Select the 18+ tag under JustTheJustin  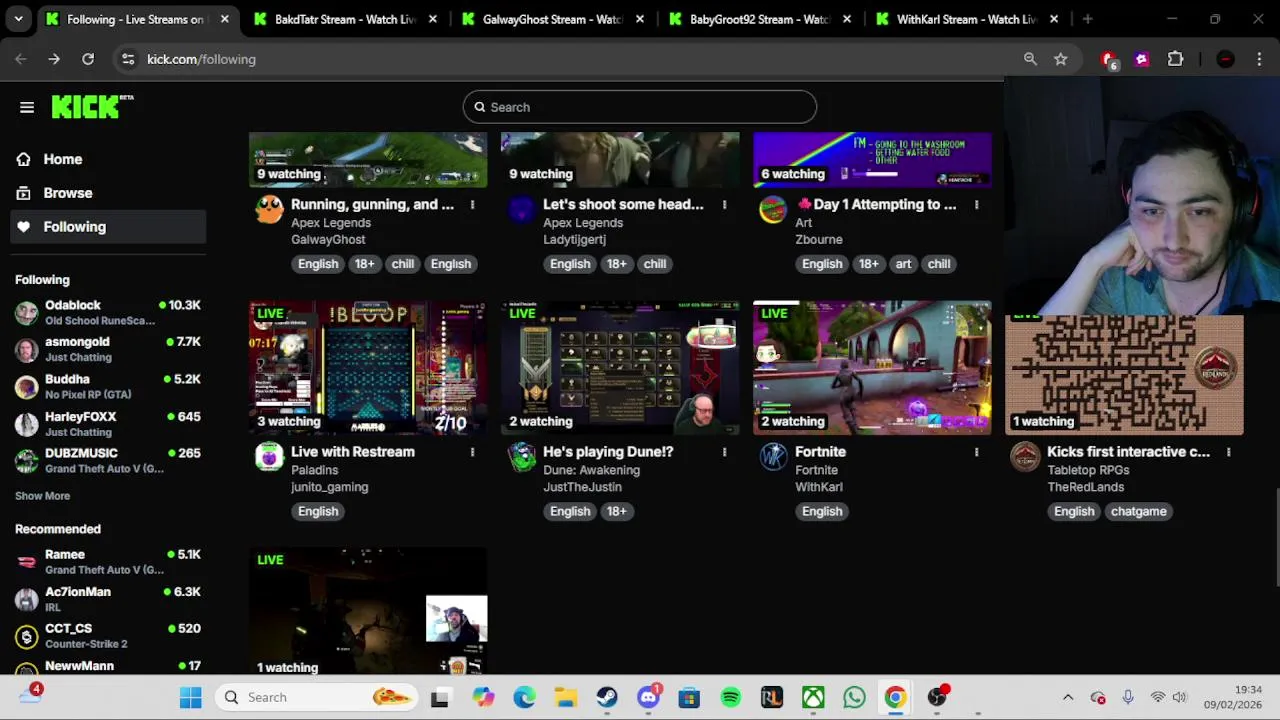tap(616, 511)
